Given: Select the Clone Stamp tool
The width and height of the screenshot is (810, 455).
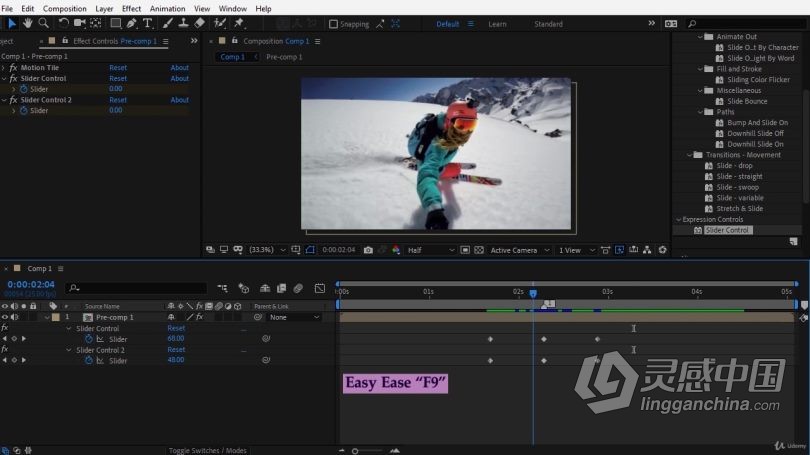Looking at the screenshot, I should point(183,23).
